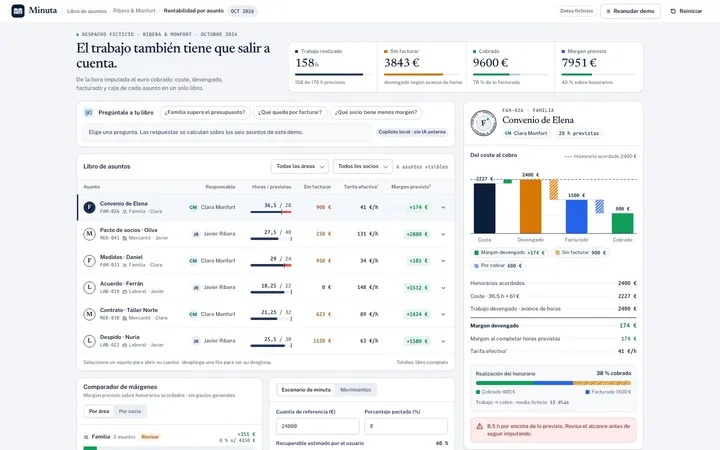
Task: Open Libro de asuntos in the breadcrumb
Action: [87, 11]
